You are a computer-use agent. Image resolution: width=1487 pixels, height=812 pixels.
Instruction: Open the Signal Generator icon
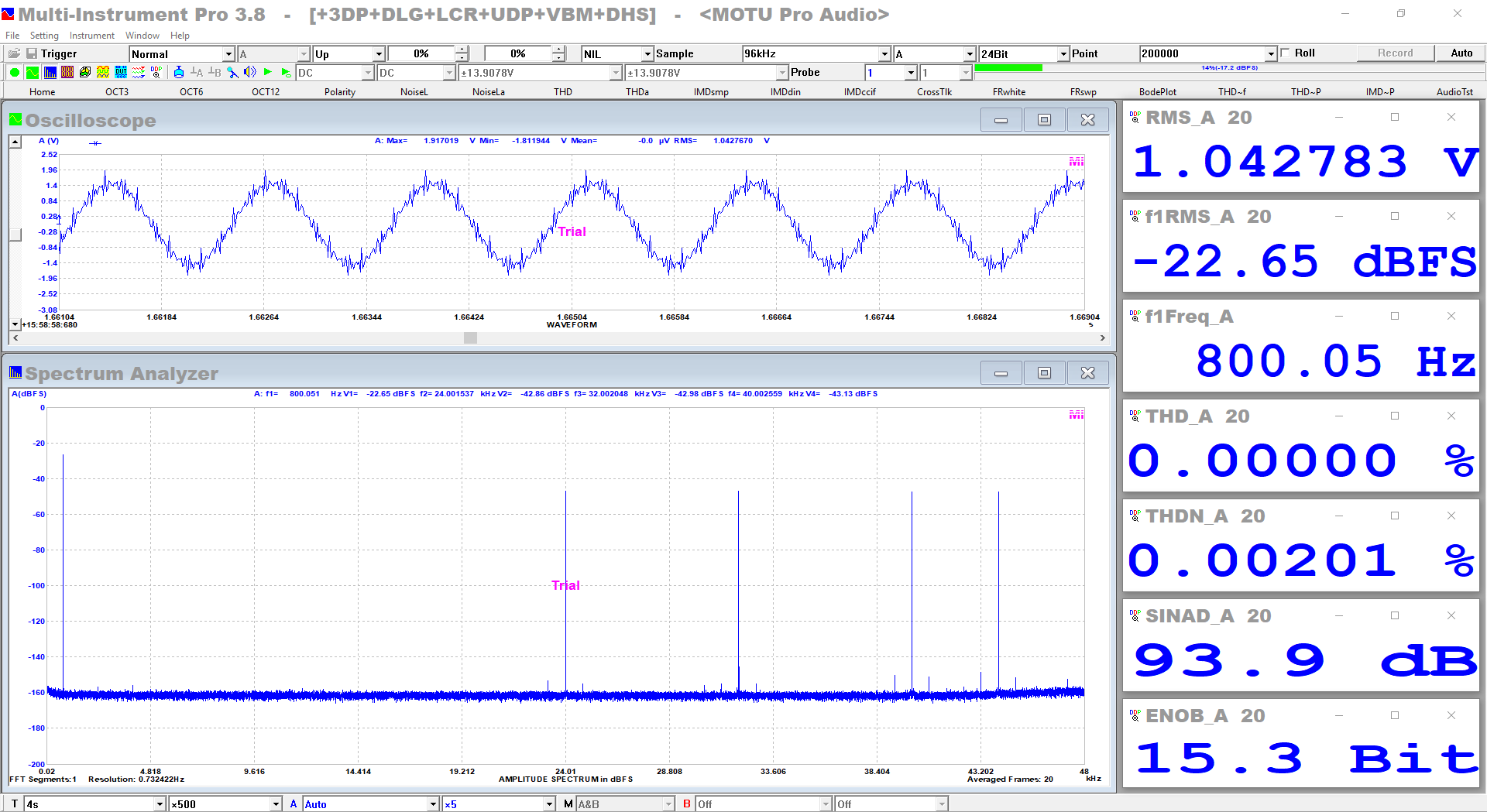103,72
